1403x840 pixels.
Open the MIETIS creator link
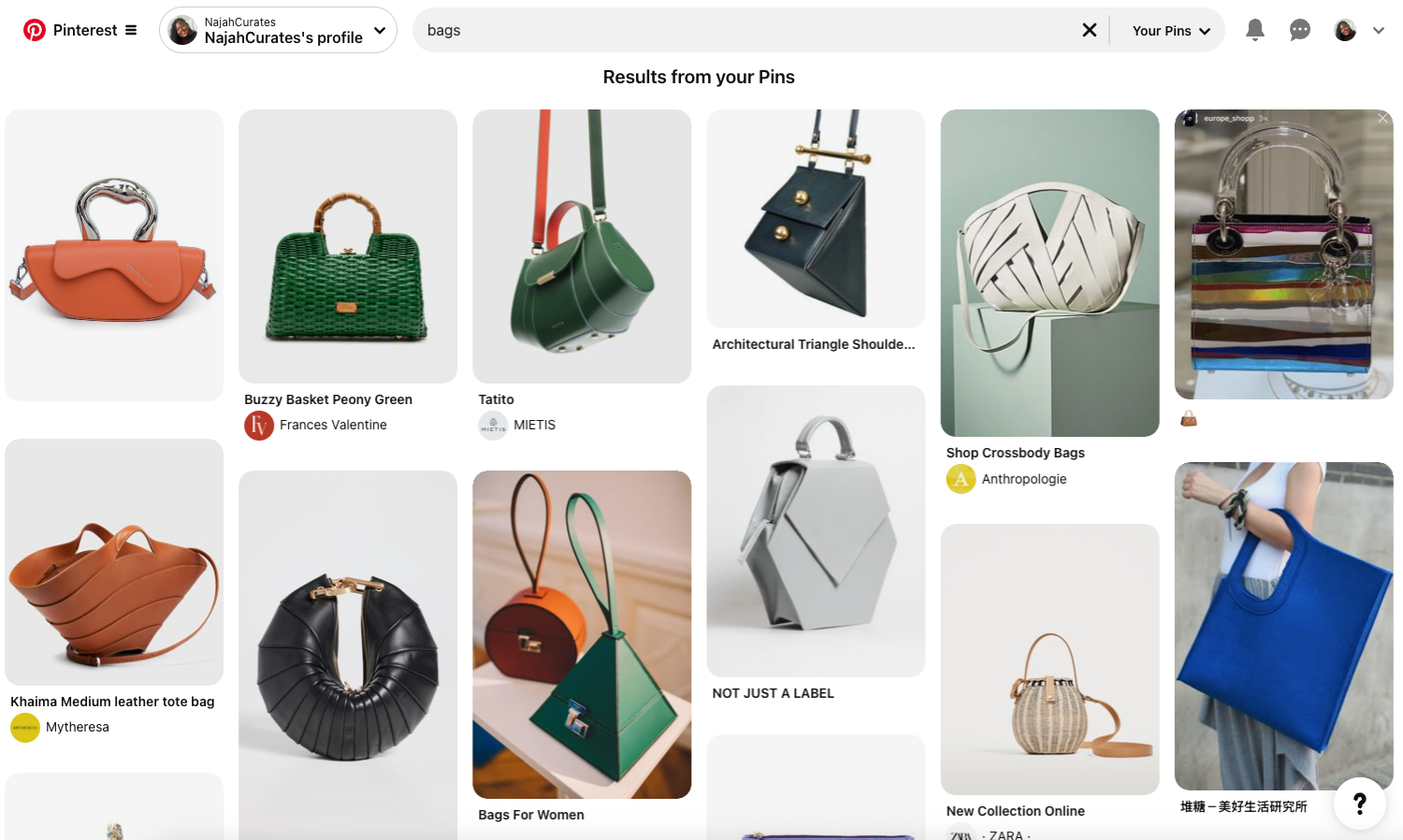click(534, 425)
